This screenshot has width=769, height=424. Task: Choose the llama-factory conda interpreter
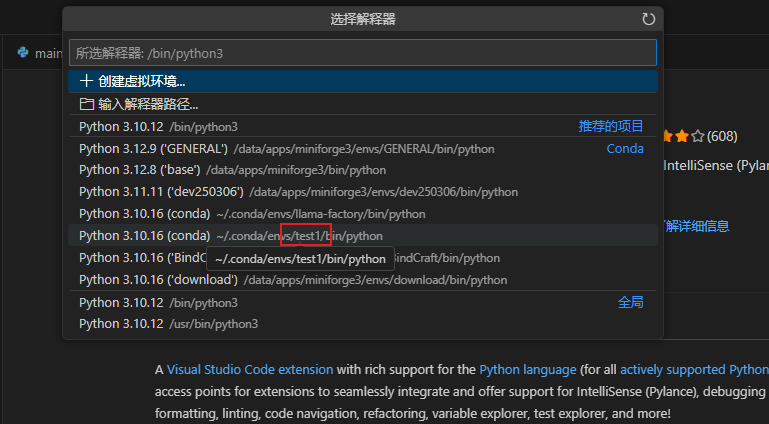pos(363,214)
